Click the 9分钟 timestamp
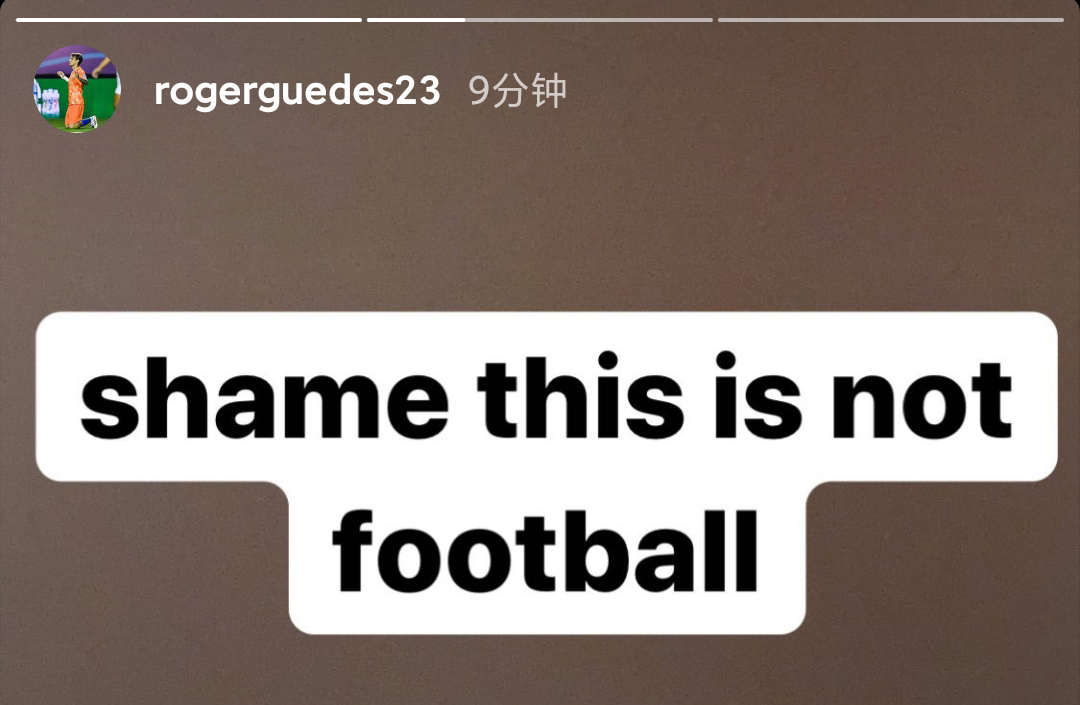 pyautogui.click(x=517, y=90)
